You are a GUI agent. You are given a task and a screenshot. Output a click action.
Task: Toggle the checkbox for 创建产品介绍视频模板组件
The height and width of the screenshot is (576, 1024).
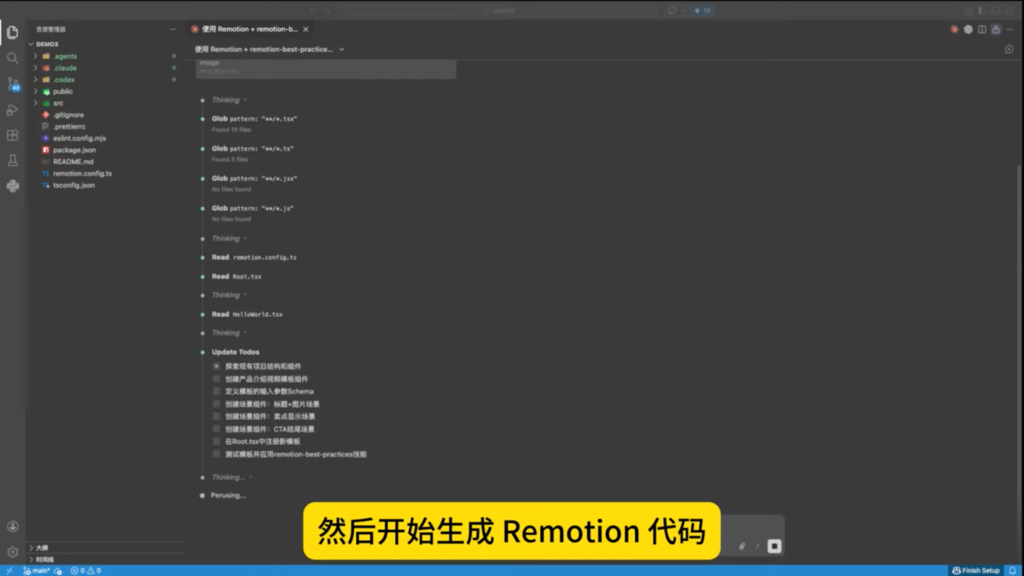pos(216,379)
